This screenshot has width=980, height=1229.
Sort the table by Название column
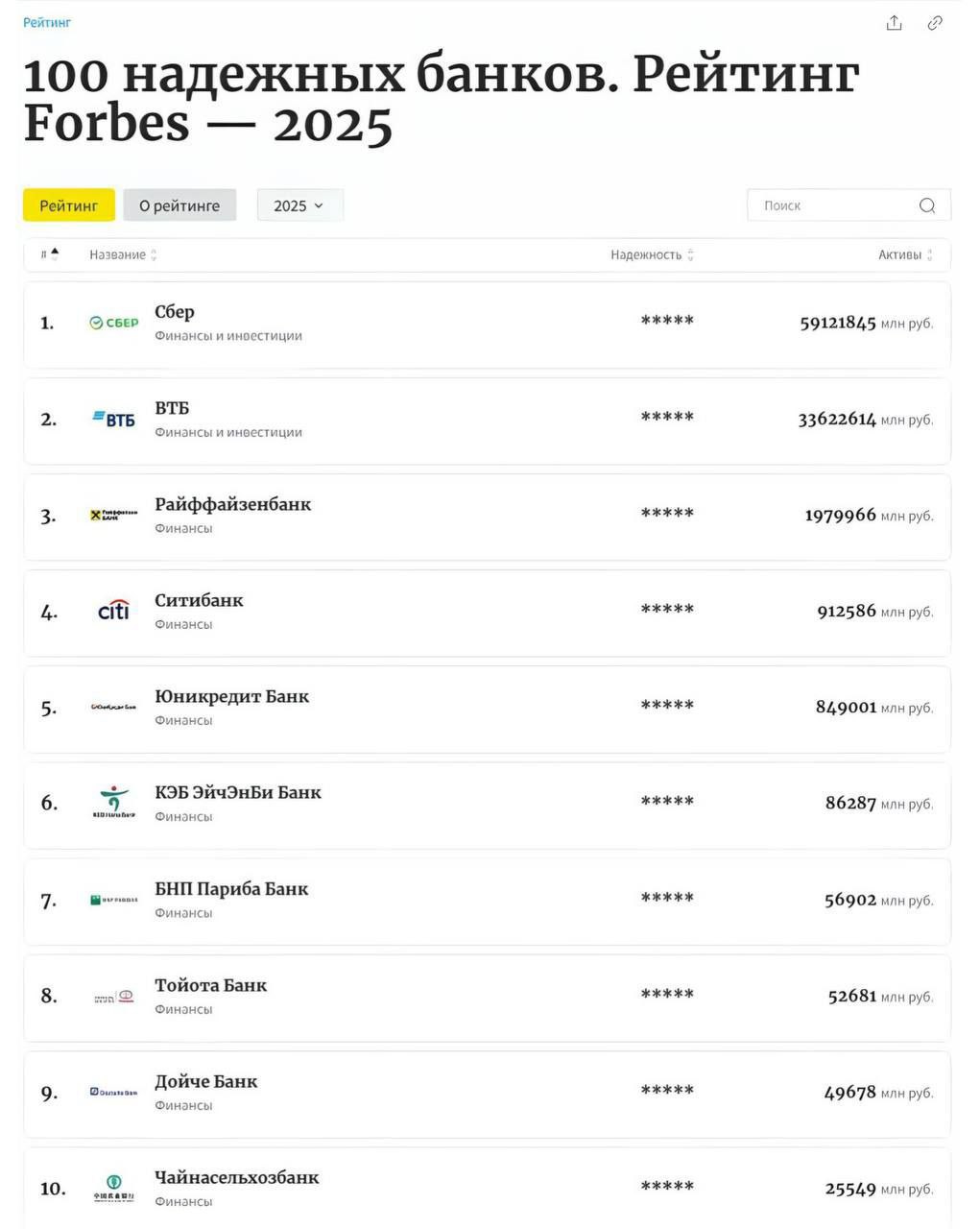coord(122,254)
